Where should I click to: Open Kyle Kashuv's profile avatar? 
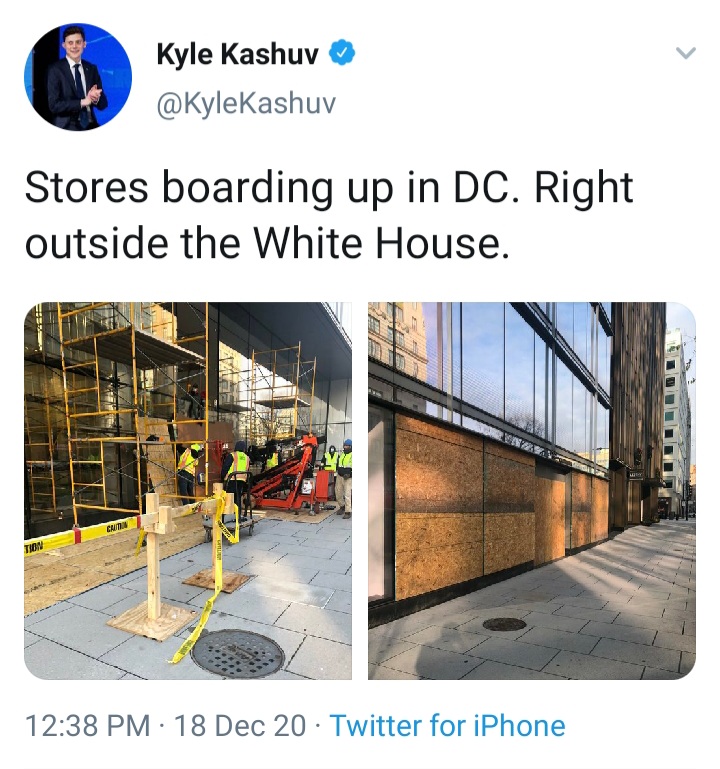tap(77, 77)
